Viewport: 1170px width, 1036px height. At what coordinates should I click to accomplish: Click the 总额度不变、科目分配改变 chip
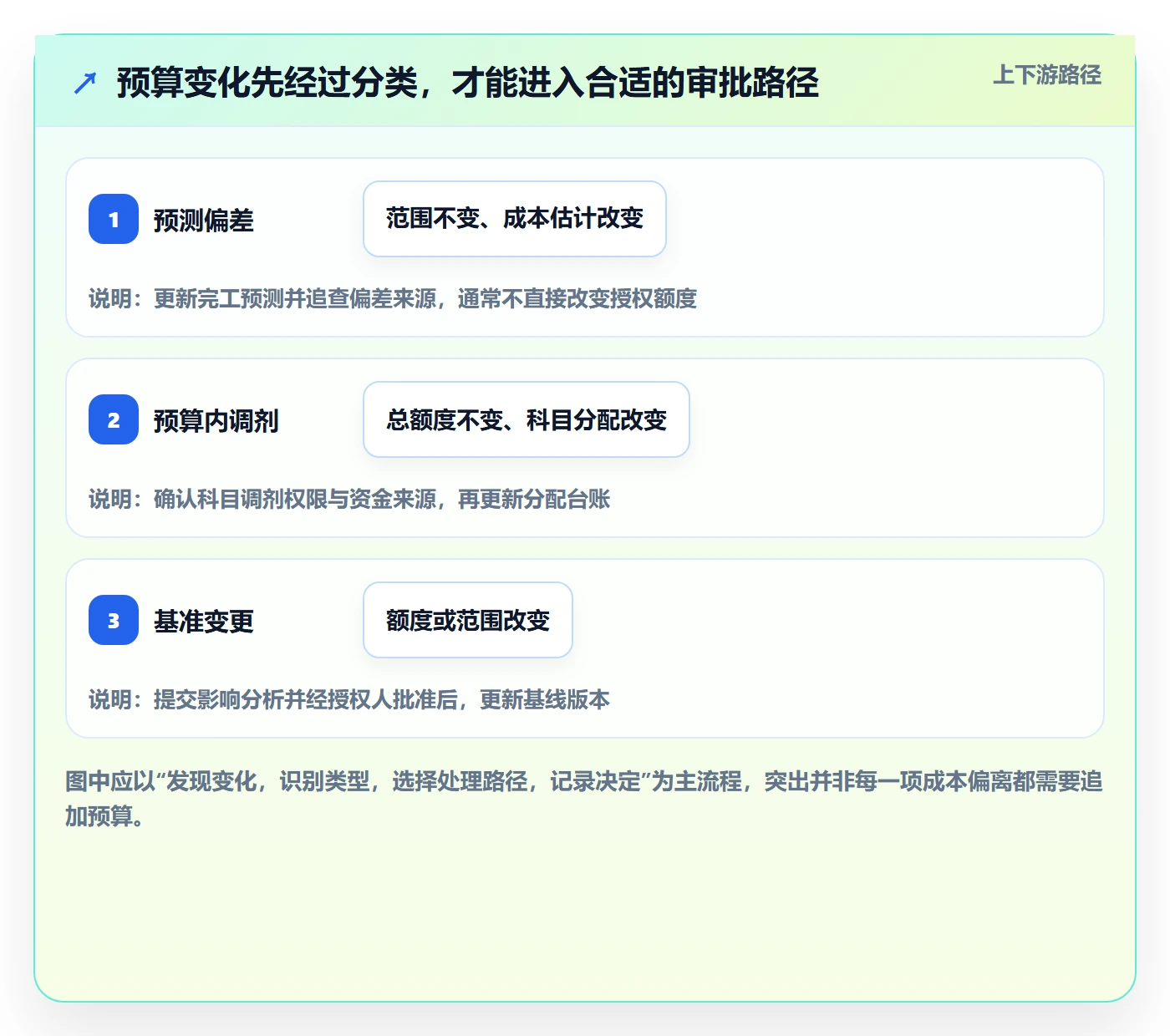coord(526,419)
